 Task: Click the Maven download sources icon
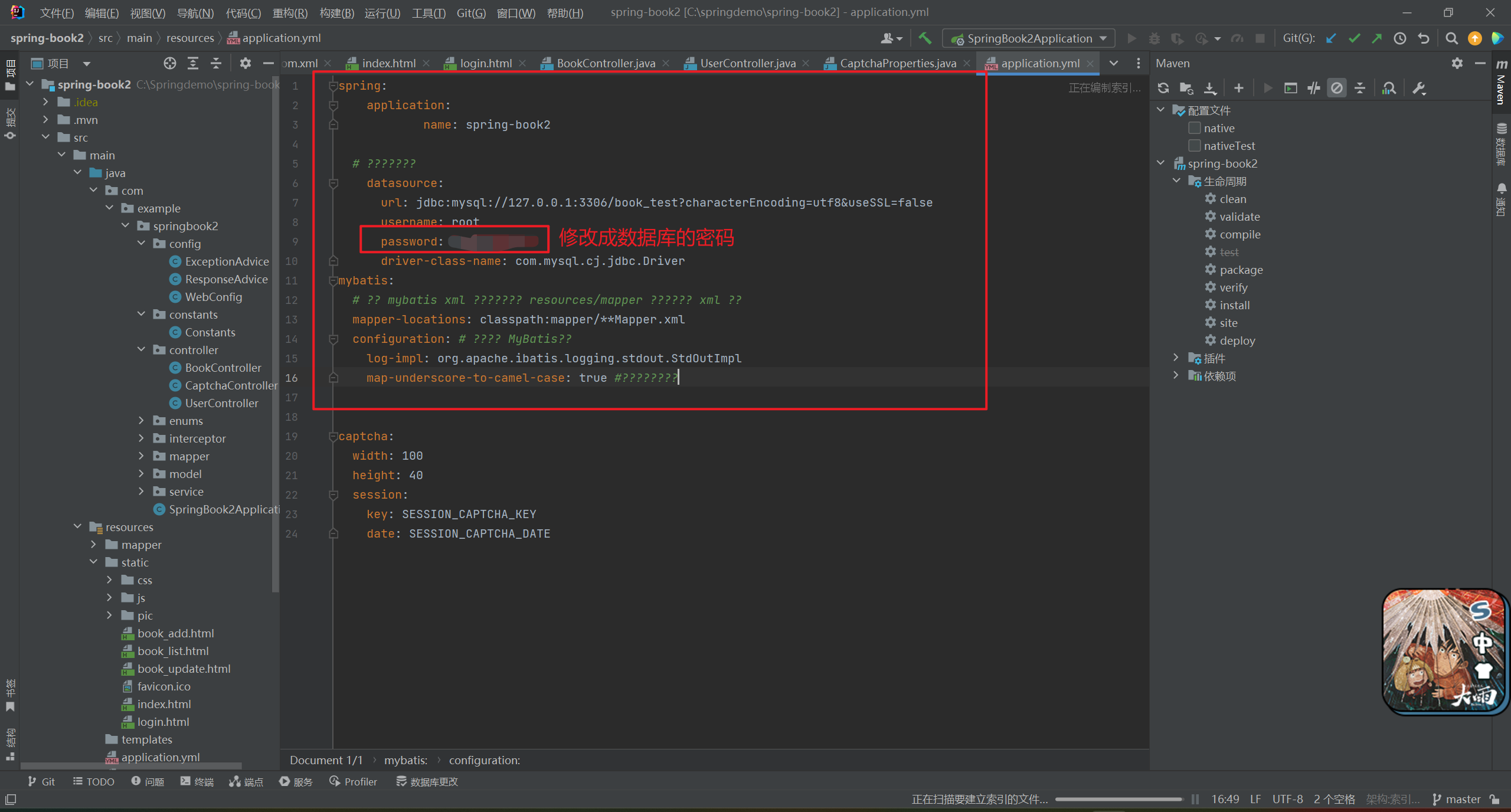point(1210,88)
